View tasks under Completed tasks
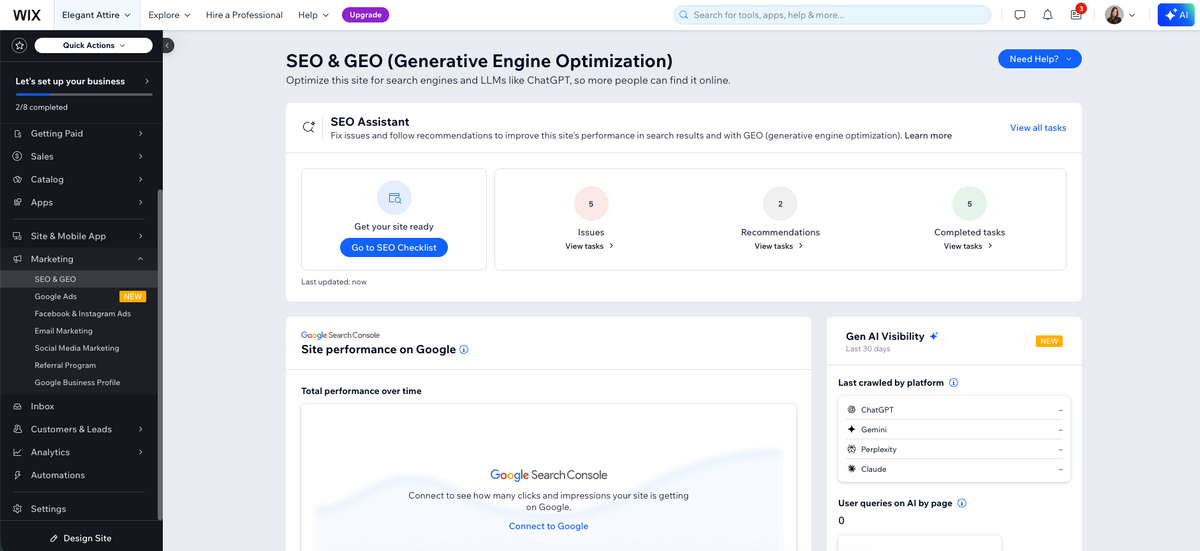 tap(969, 246)
